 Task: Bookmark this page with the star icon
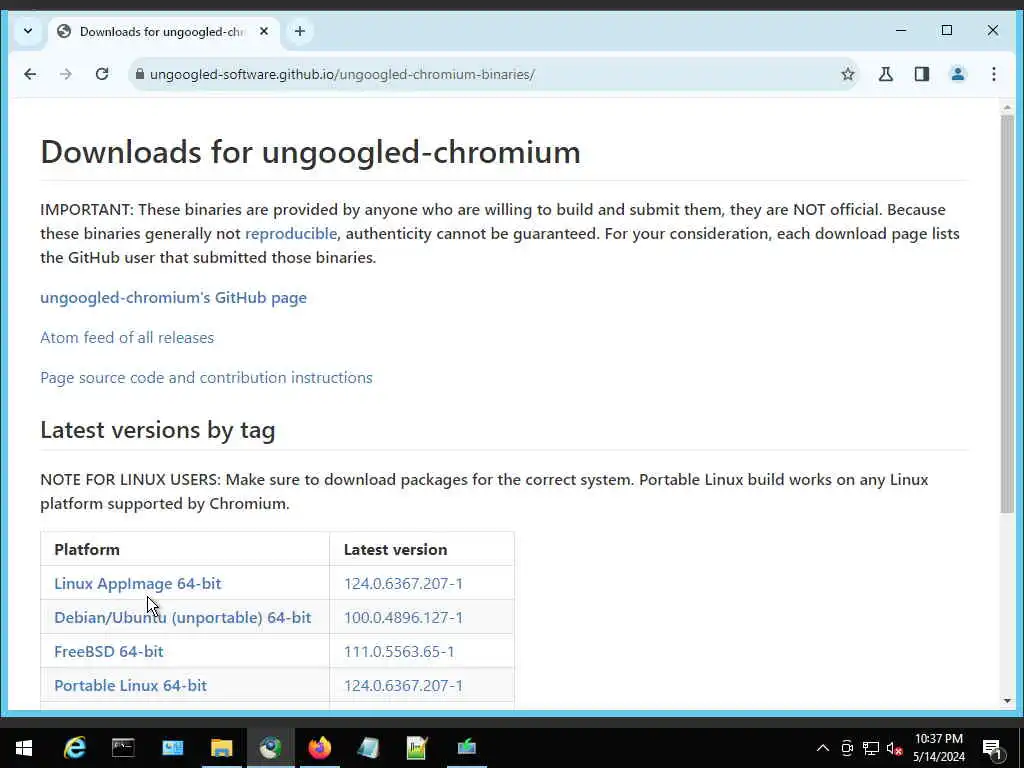(848, 74)
